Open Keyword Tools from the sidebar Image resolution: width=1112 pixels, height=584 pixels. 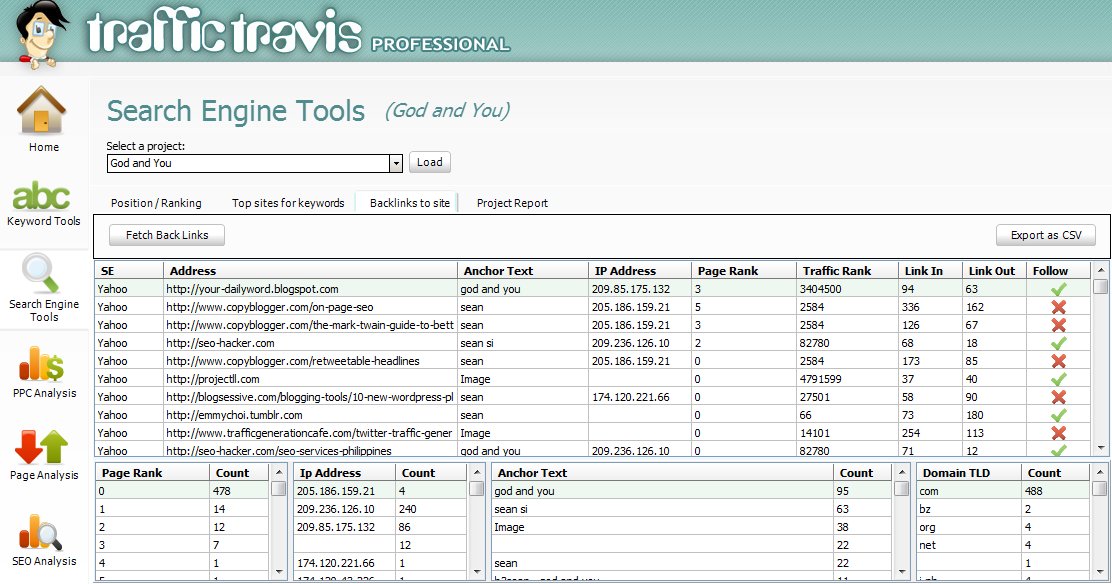[x=42, y=196]
